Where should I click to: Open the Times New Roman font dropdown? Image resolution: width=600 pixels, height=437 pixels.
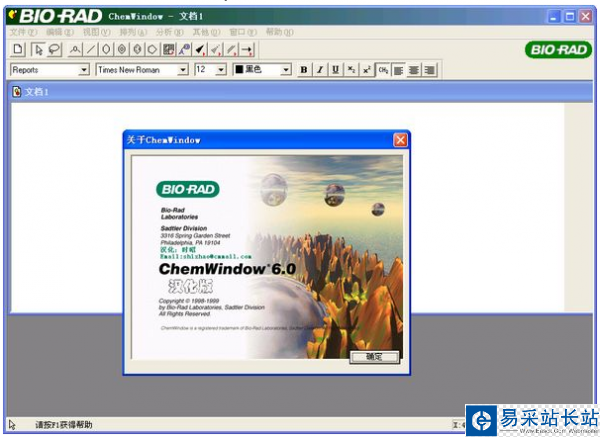click(183, 70)
